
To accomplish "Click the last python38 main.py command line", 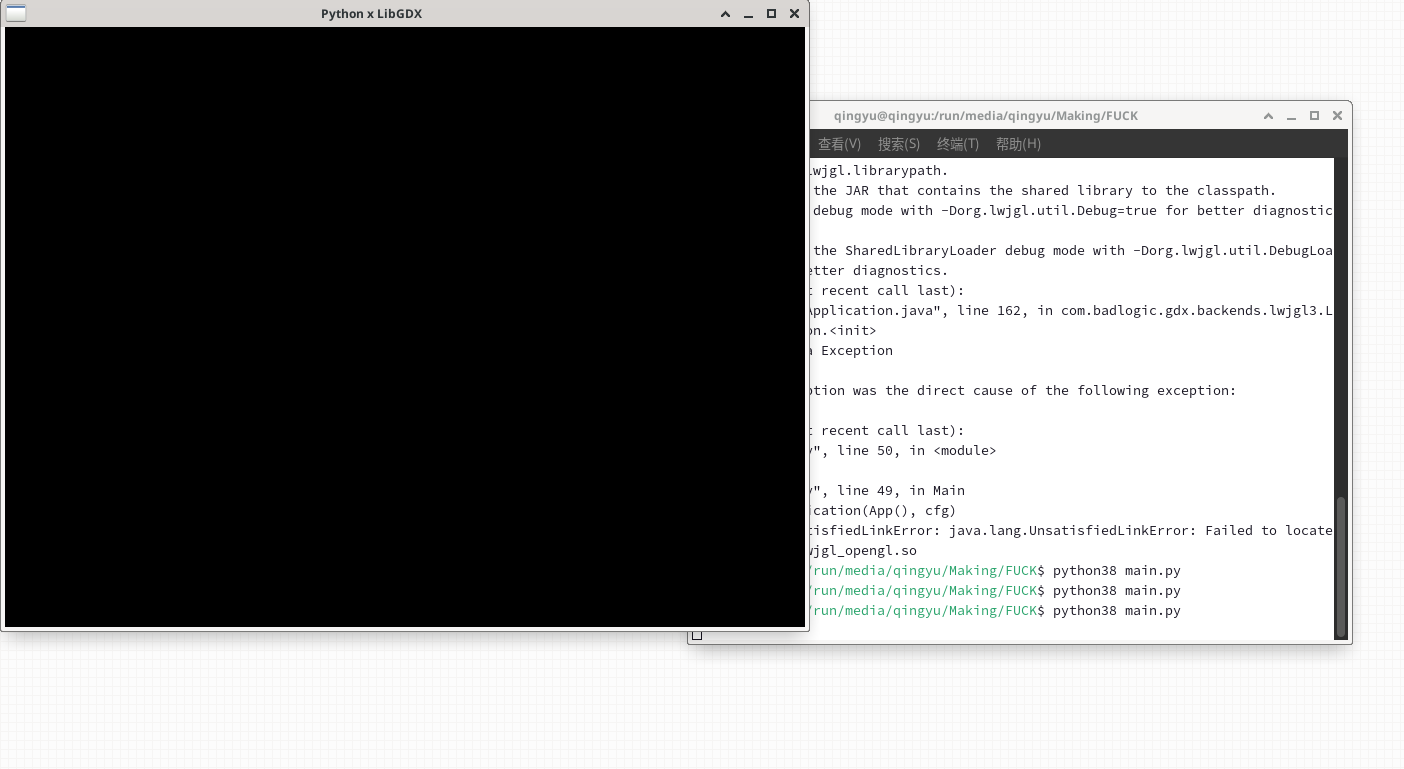I will pos(1116,611).
